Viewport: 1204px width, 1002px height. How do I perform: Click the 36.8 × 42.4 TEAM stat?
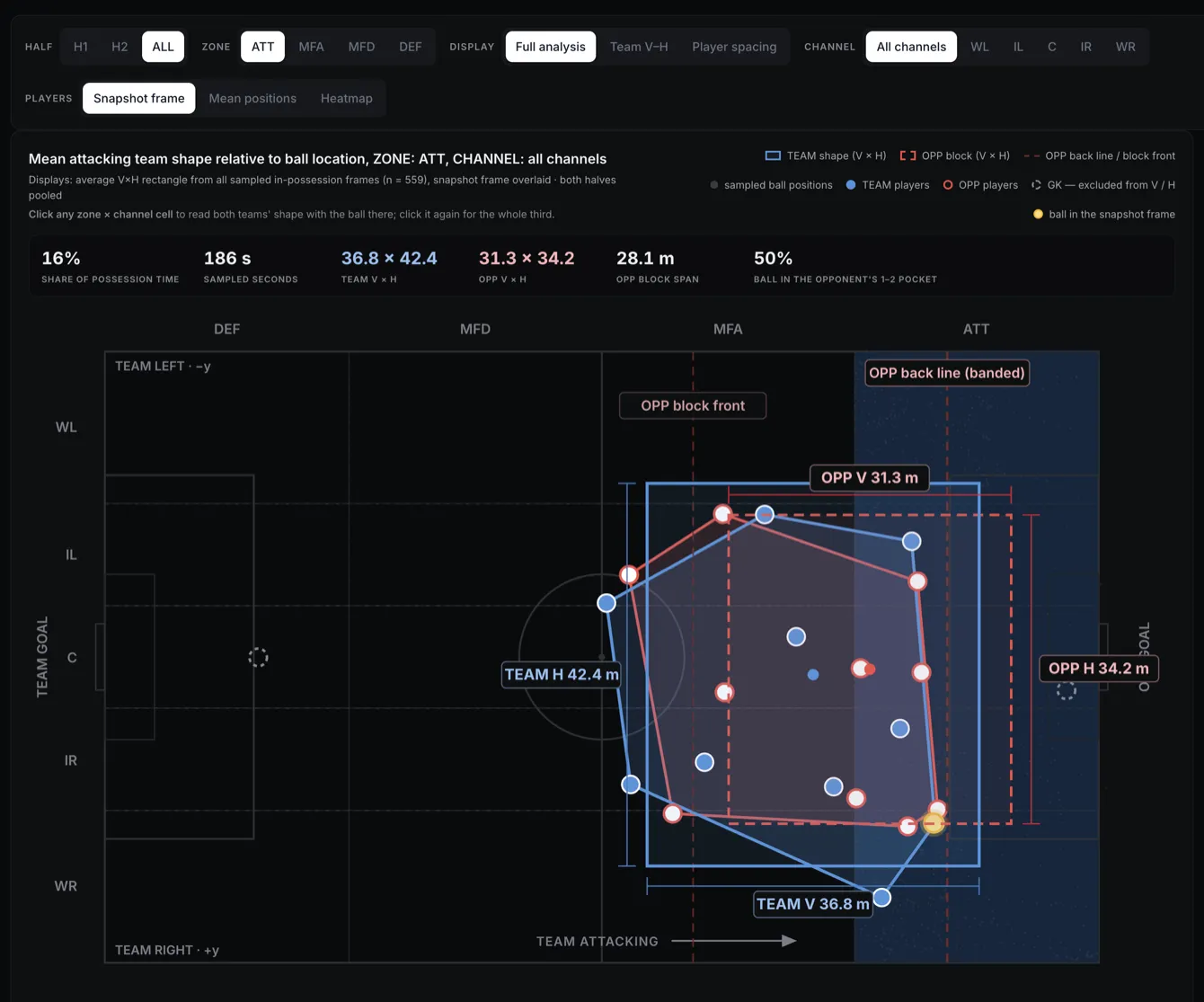tap(389, 266)
